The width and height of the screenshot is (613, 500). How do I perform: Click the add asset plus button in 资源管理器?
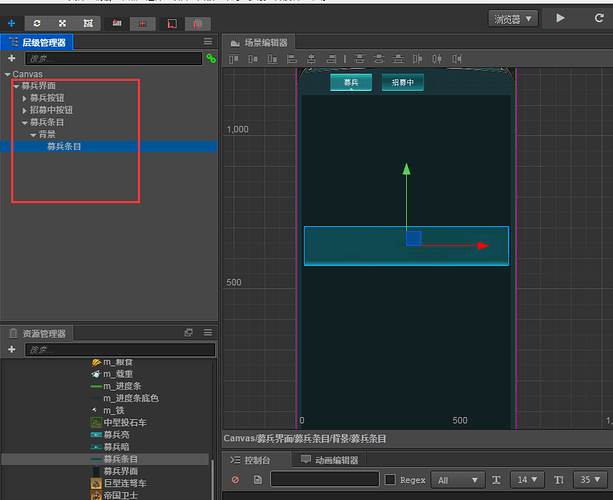point(11,350)
